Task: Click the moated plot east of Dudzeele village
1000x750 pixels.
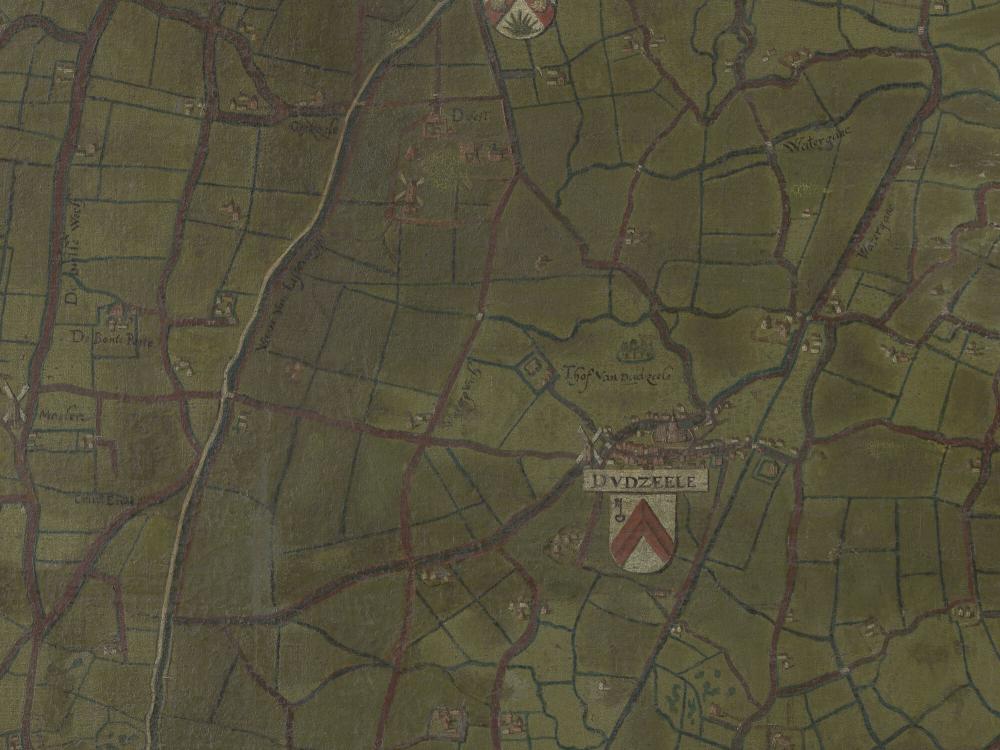Action: tap(768, 471)
